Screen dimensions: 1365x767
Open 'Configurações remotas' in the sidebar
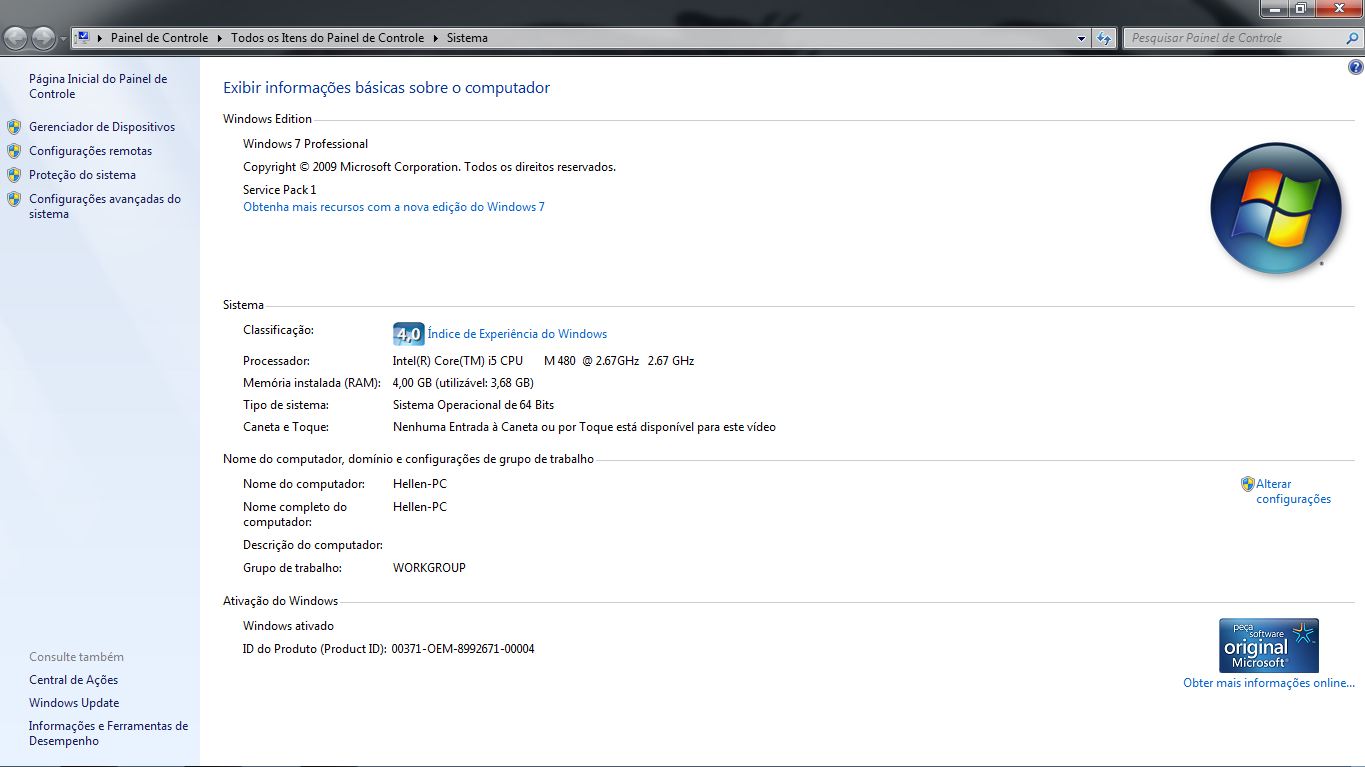[x=90, y=151]
